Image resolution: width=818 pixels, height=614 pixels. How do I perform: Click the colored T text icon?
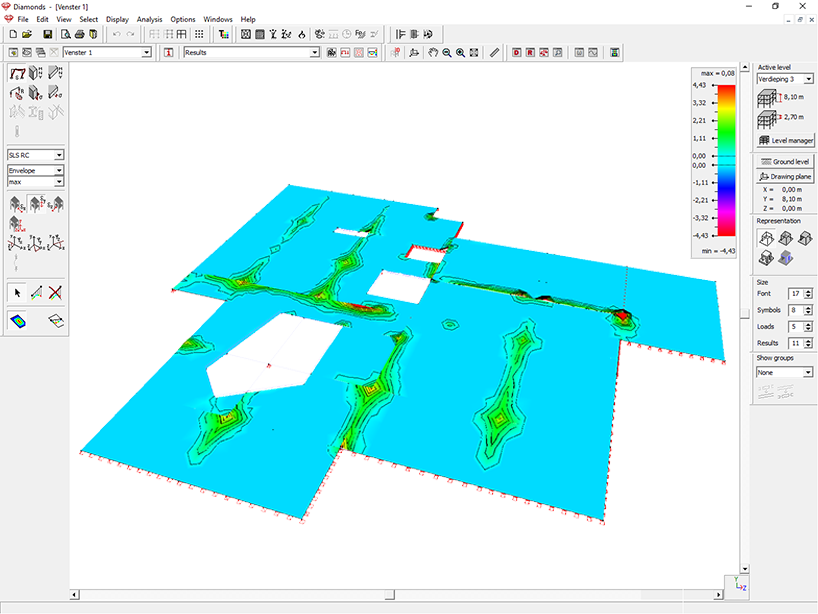coord(224,34)
